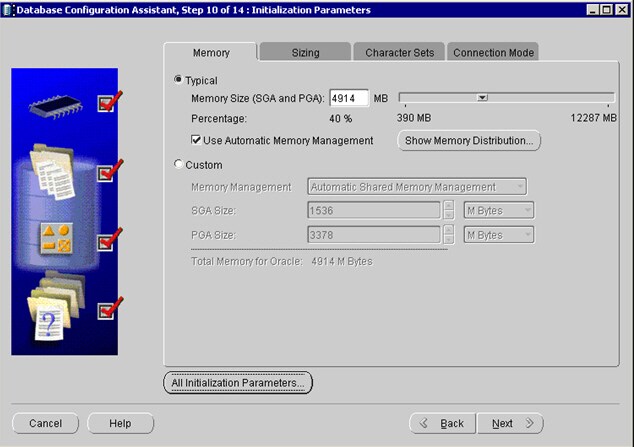The height and width of the screenshot is (447, 634).
Task: Increase SGA Size with up arrow
Action: [x=448, y=206]
